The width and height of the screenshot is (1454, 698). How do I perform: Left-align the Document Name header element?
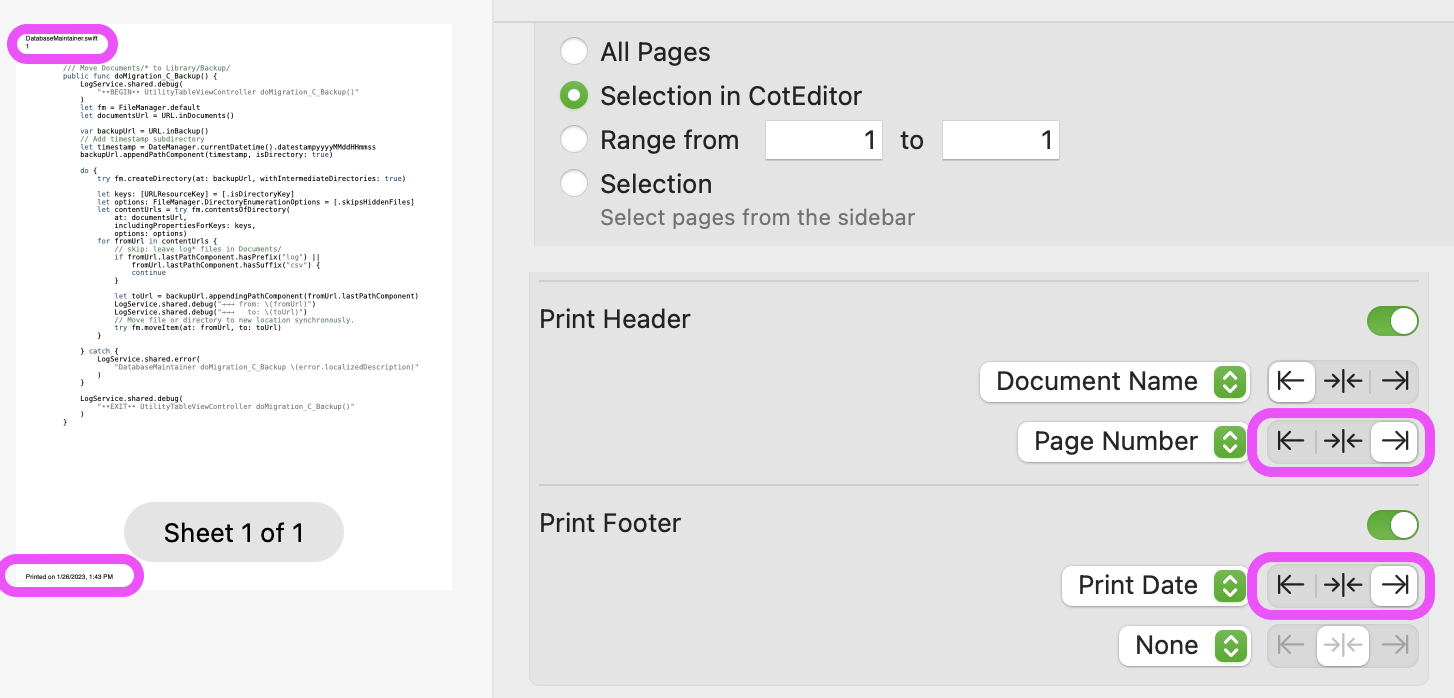pyautogui.click(x=1291, y=381)
